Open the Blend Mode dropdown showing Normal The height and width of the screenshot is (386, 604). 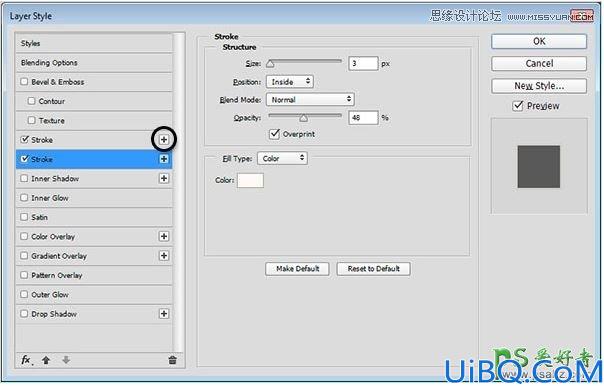pos(310,99)
